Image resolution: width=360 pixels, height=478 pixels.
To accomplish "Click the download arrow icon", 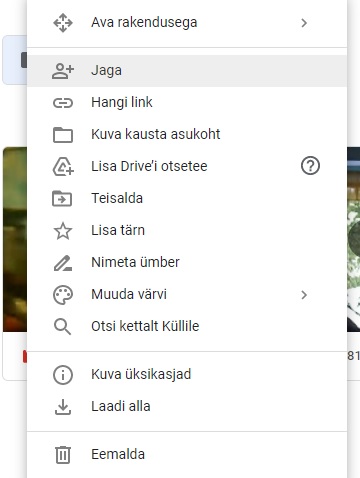I will coord(63,407).
